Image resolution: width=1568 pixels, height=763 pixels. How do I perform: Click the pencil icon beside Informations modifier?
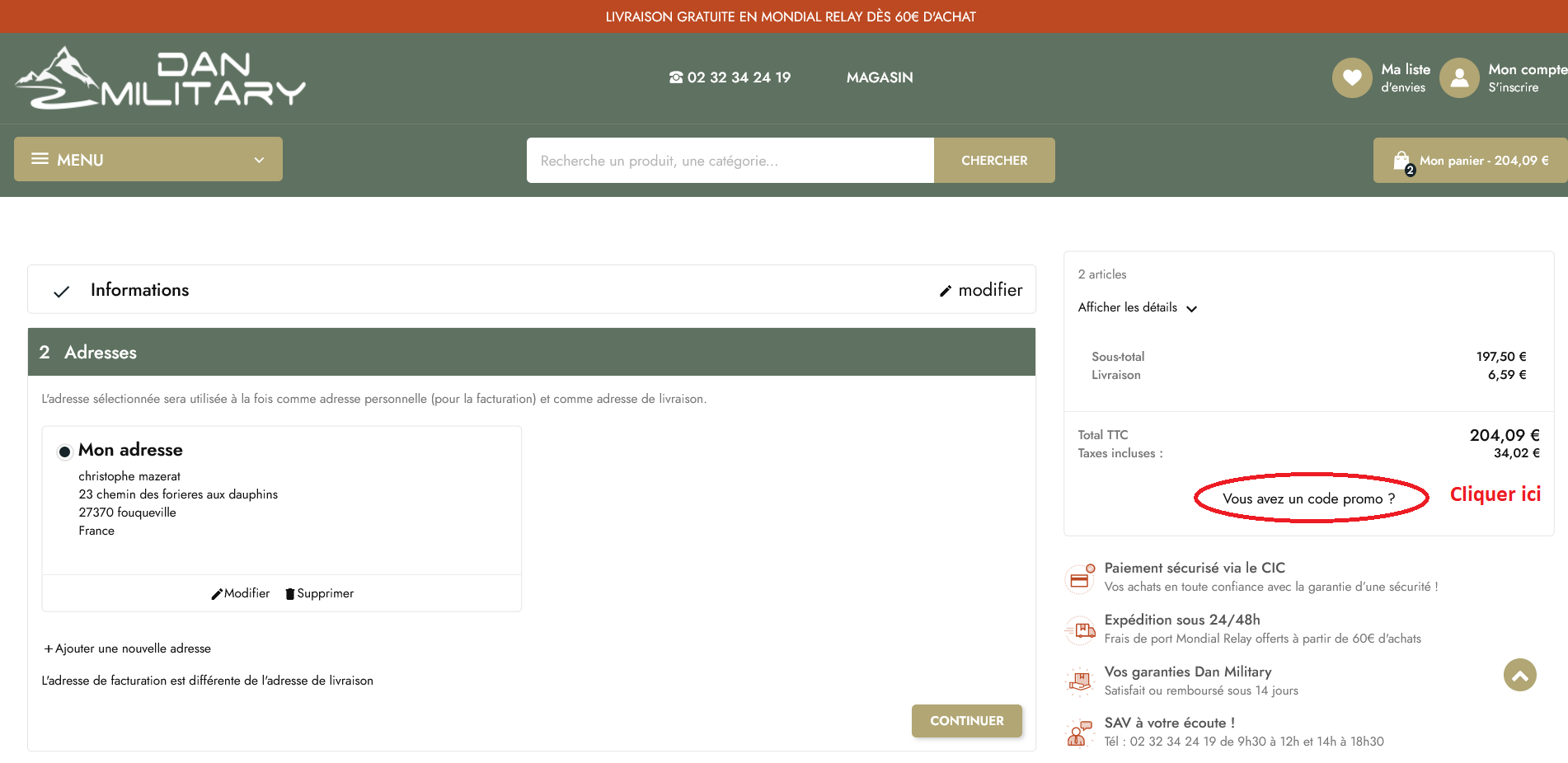tap(946, 291)
